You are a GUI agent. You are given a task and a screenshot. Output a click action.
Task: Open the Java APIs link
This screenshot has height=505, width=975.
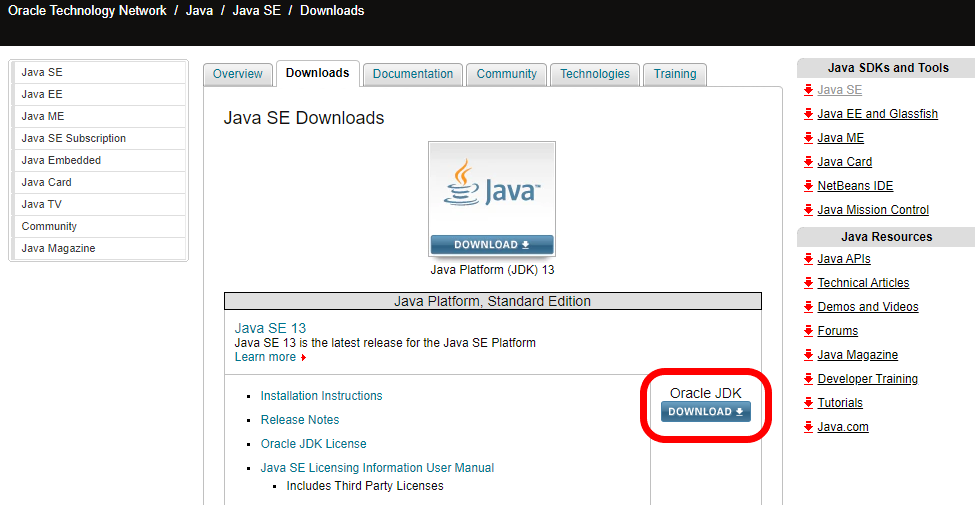tap(844, 259)
